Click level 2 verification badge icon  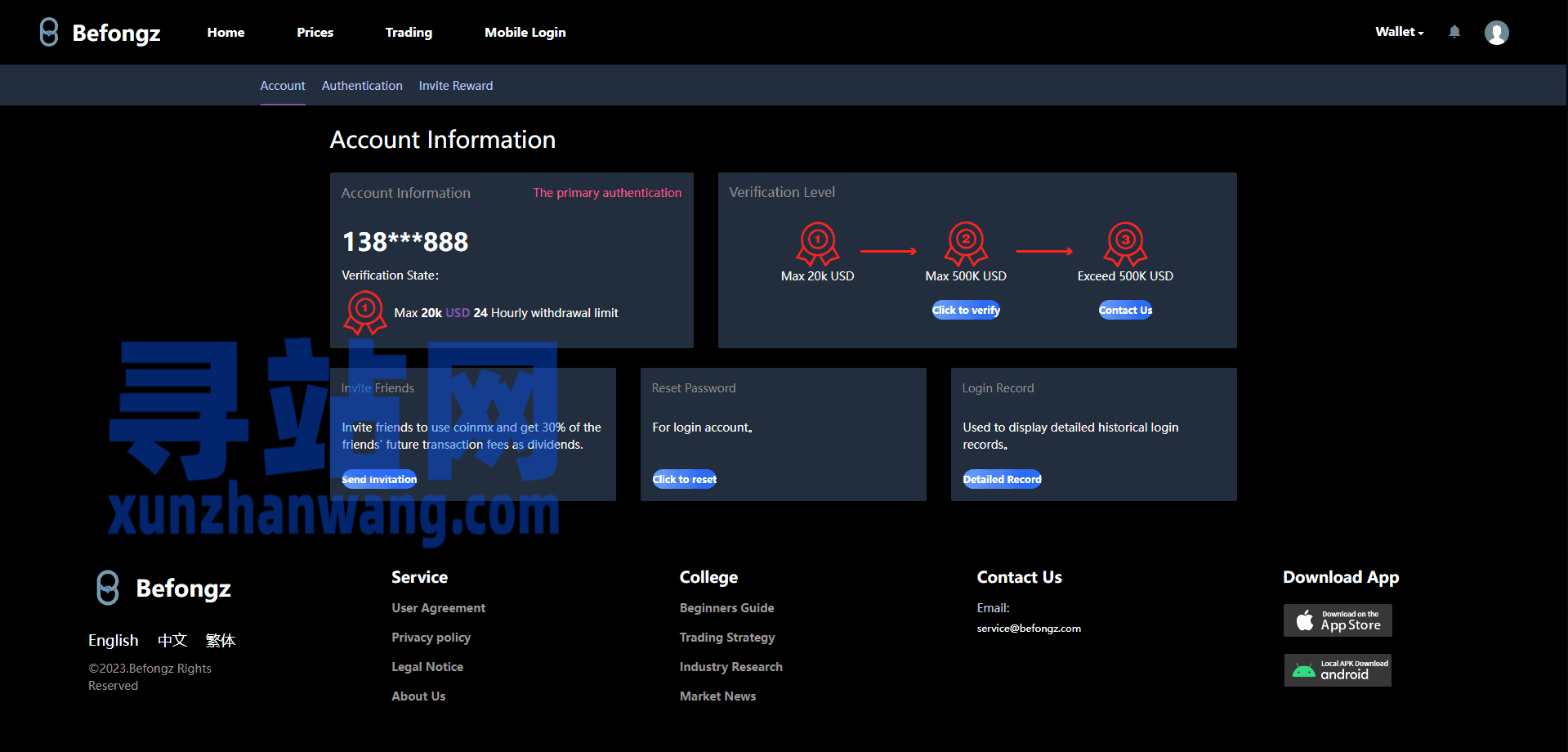(966, 244)
